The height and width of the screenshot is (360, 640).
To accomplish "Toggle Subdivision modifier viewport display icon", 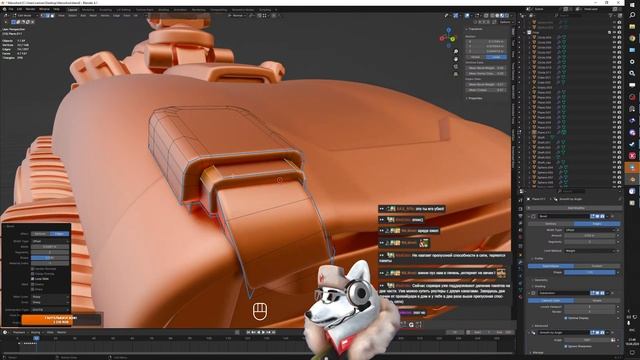I will tap(598, 293).
